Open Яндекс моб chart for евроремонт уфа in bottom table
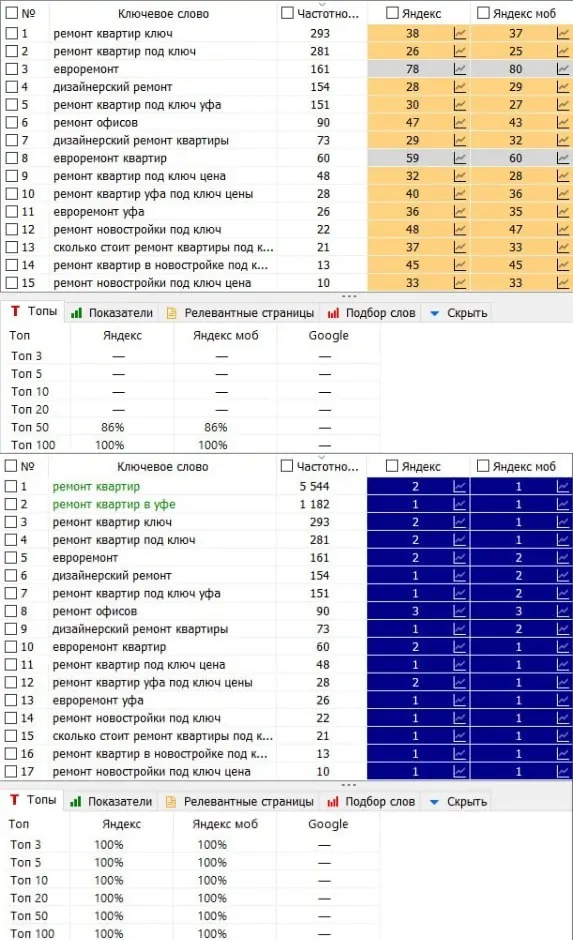 (x=563, y=701)
